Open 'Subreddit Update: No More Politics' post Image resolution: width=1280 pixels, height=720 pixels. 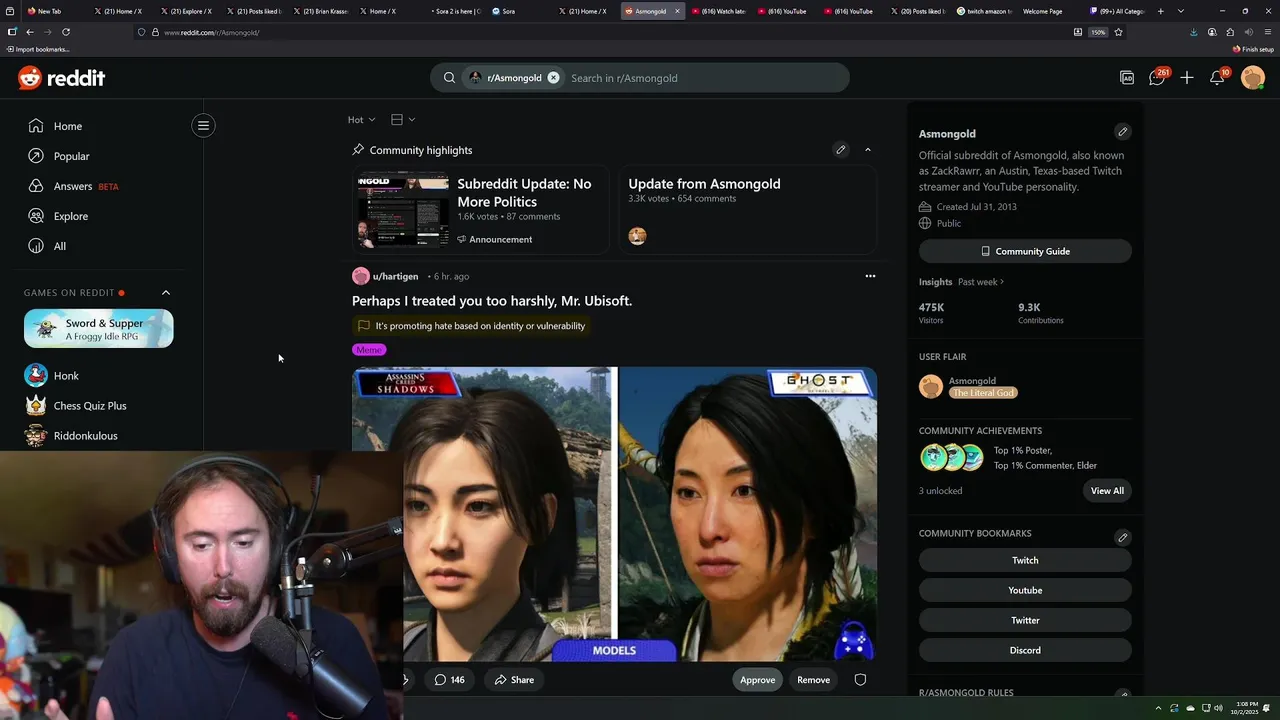click(524, 192)
